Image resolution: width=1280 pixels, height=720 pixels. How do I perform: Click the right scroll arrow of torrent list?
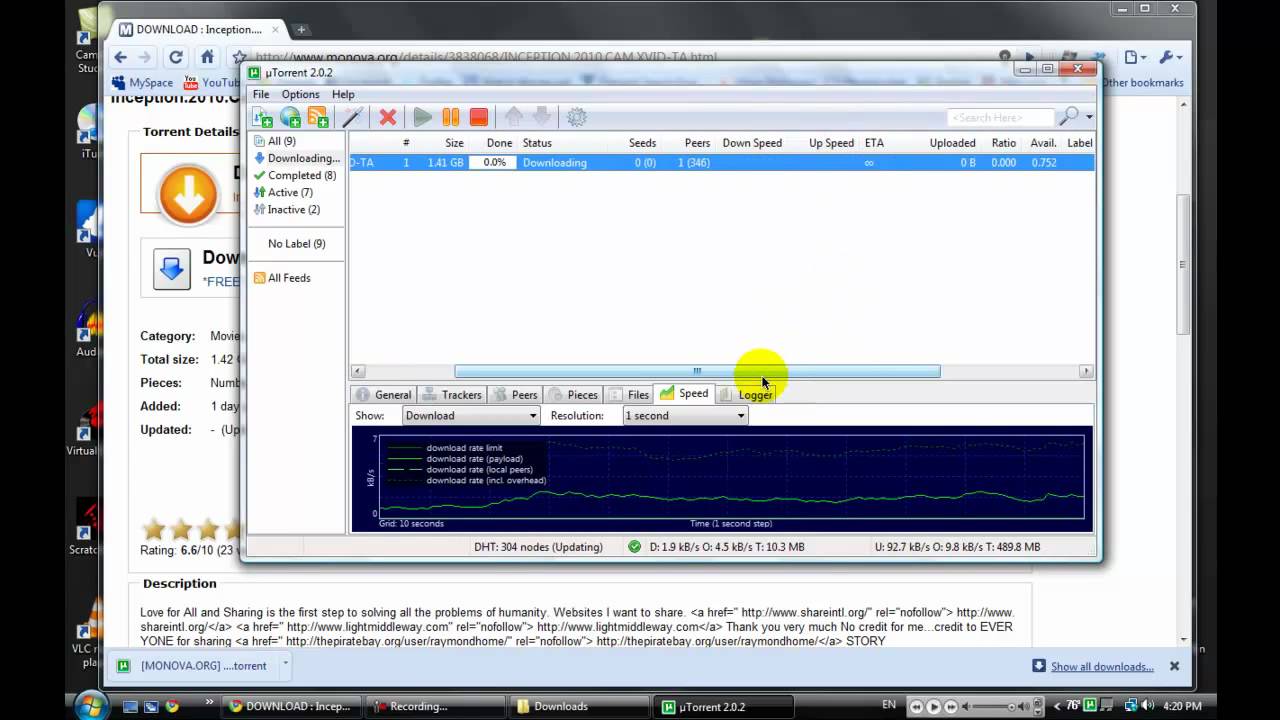[1086, 371]
